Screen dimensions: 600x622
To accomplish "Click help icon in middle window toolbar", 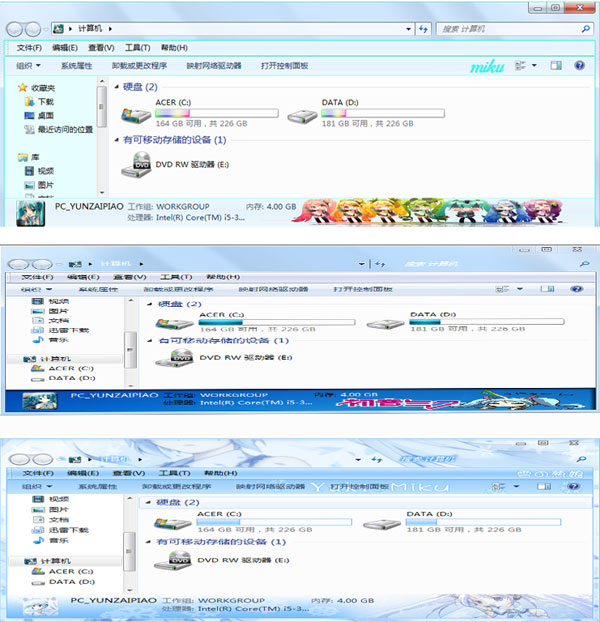I will pos(576,289).
